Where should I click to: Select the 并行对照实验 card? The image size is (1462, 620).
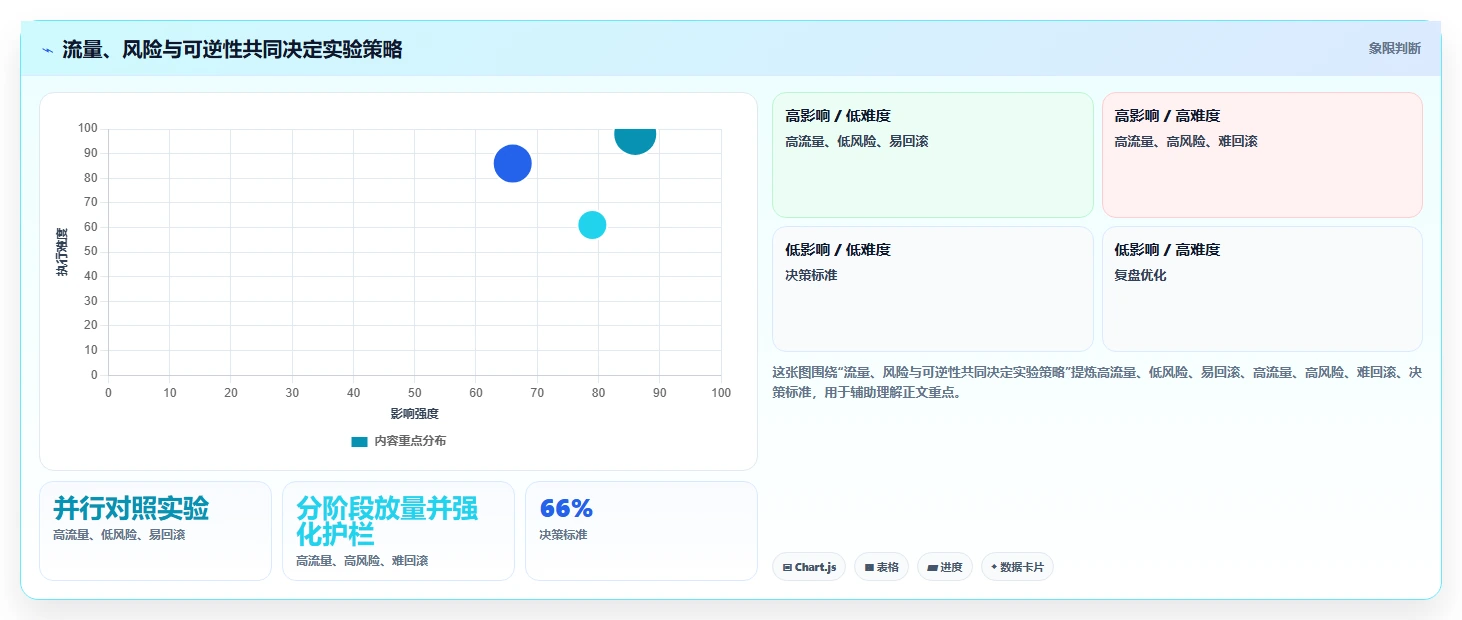click(x=155, y=531)
